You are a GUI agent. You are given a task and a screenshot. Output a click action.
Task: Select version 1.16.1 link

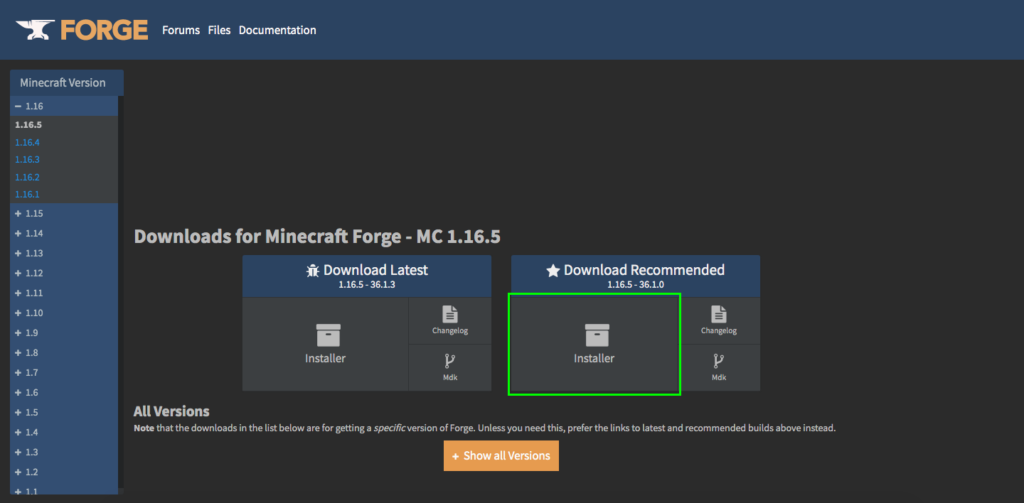pos(27,194)
